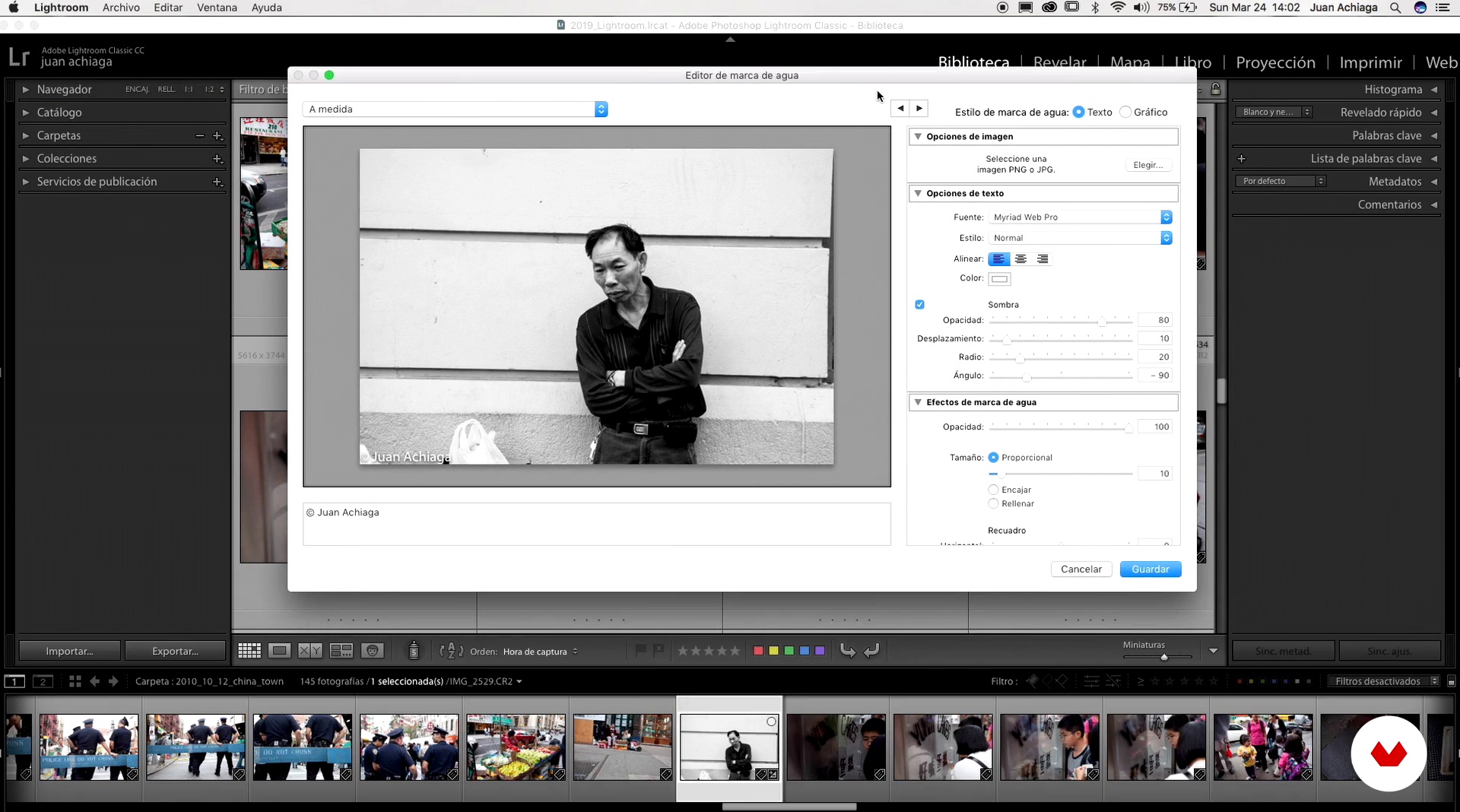The width and height of the screenshot is (1460, 812).
Task: Open A medida preset dropdown
Action: point(455,109)
